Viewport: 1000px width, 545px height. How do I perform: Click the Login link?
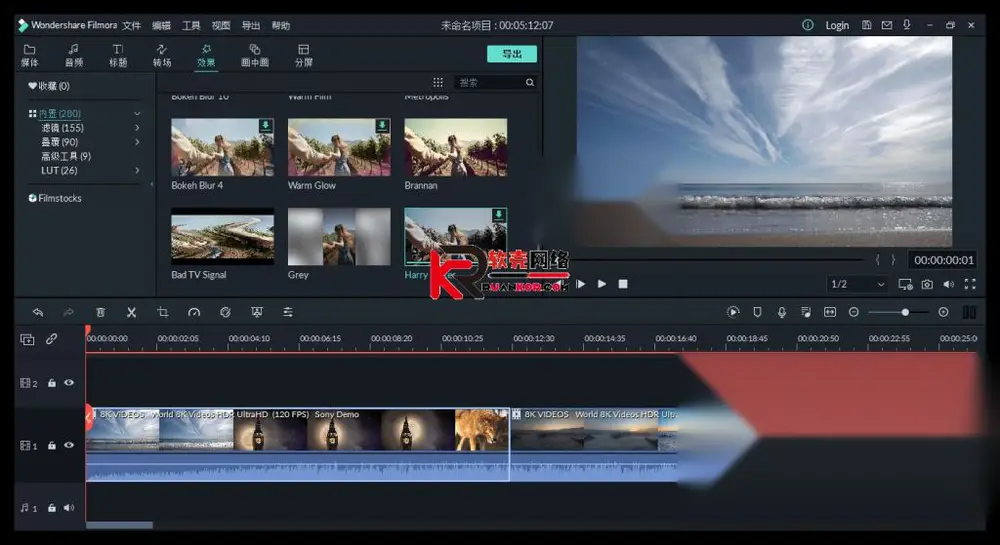pyautogui.click(x=837, y=25)
